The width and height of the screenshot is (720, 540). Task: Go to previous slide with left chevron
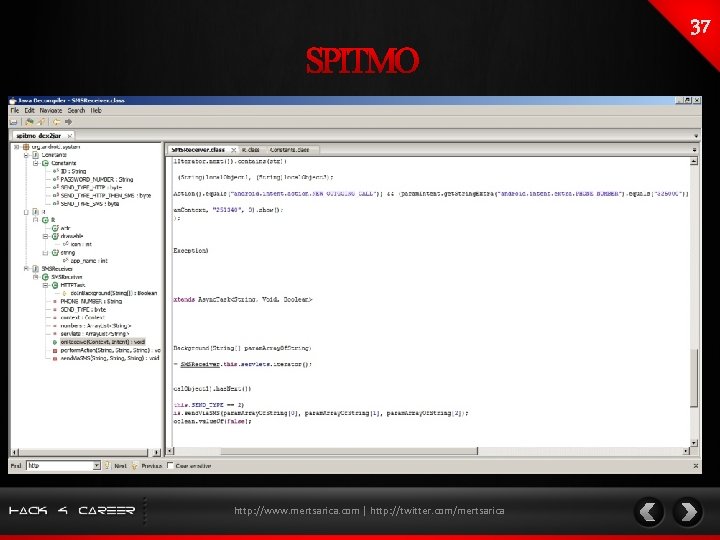point(648,512)
